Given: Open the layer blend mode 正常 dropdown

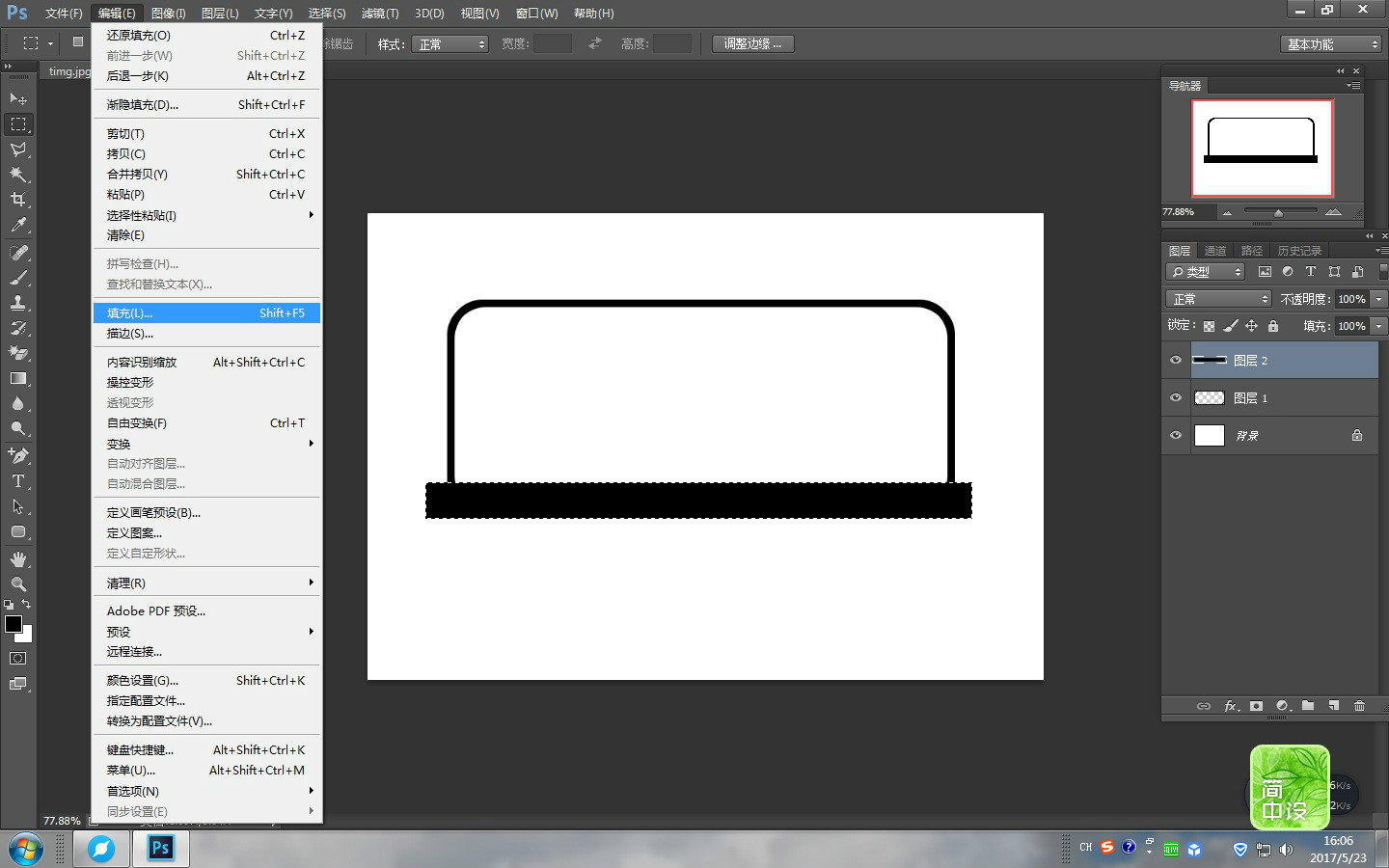Looking at the screenshot, I should tap(1219, 299).
